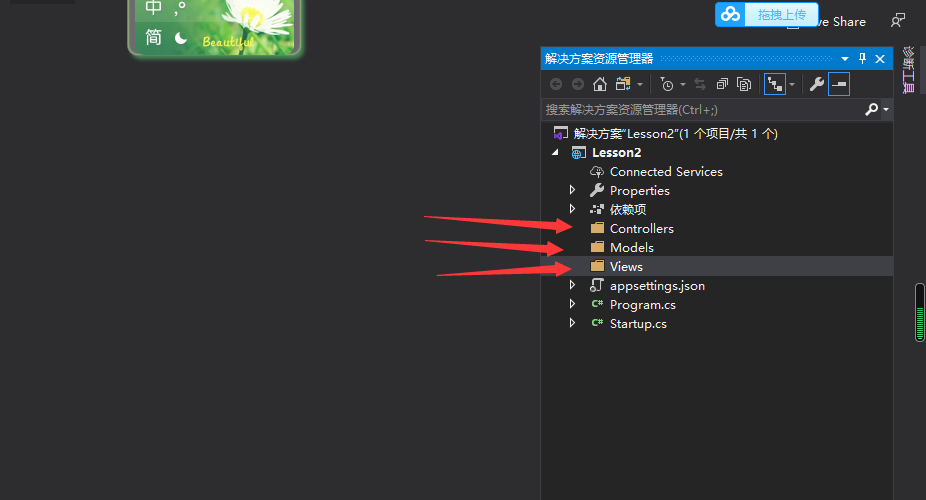Expand appsettings.json node
The image size is (926, 500).
click(x=572, y=285)
